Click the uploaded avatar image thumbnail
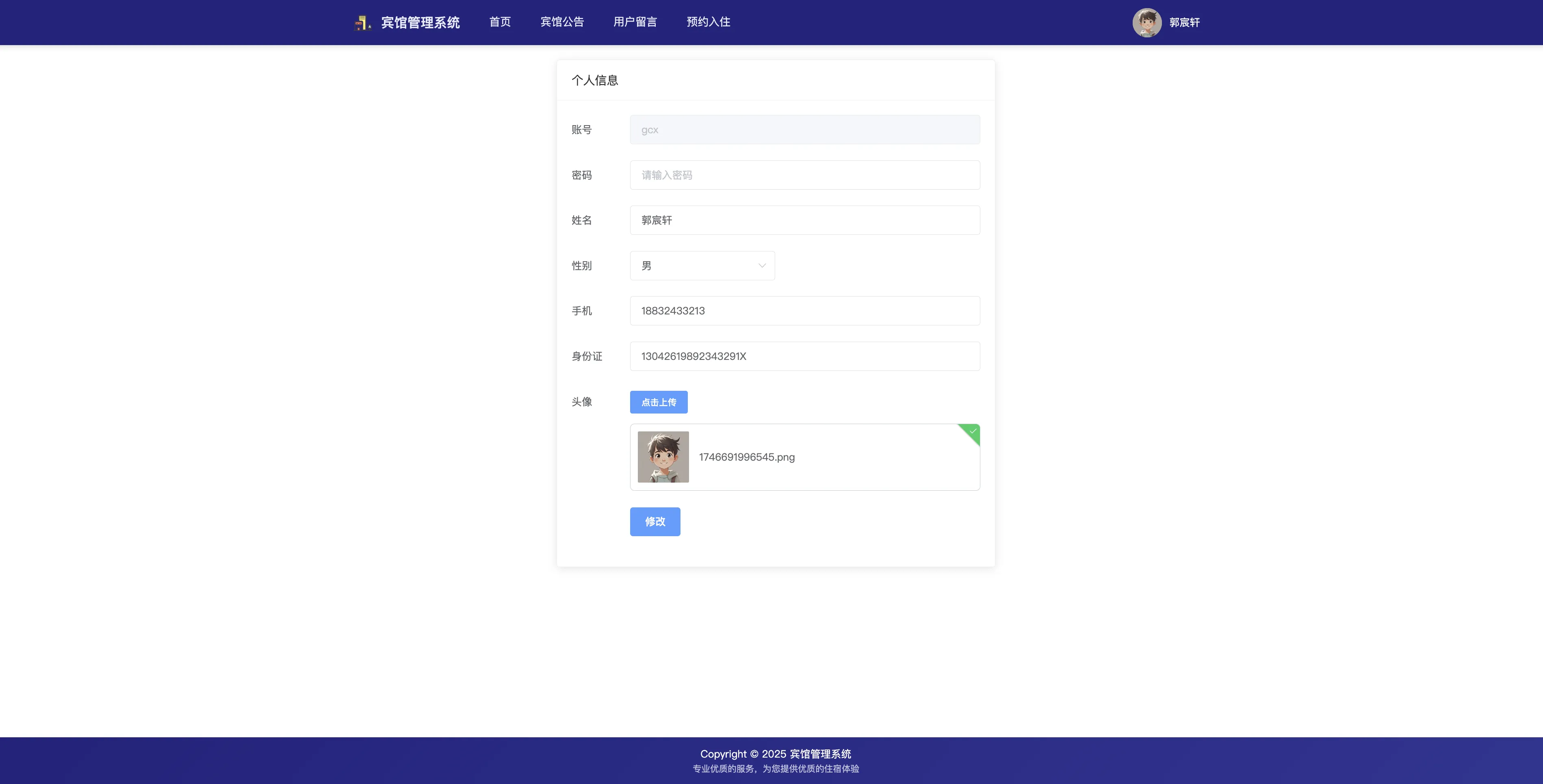The width and height of the screenshot is (1543, 784). coord(663,457)
